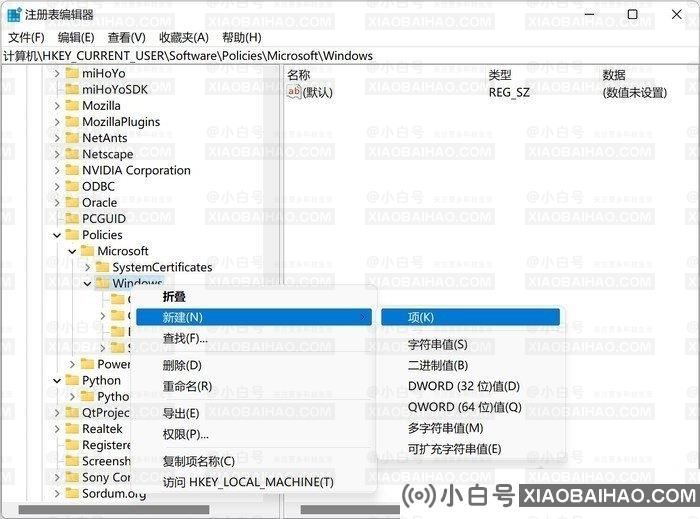Open the 查看(V) menu
This screenshot has height=519, width=700.
[127, 37]
